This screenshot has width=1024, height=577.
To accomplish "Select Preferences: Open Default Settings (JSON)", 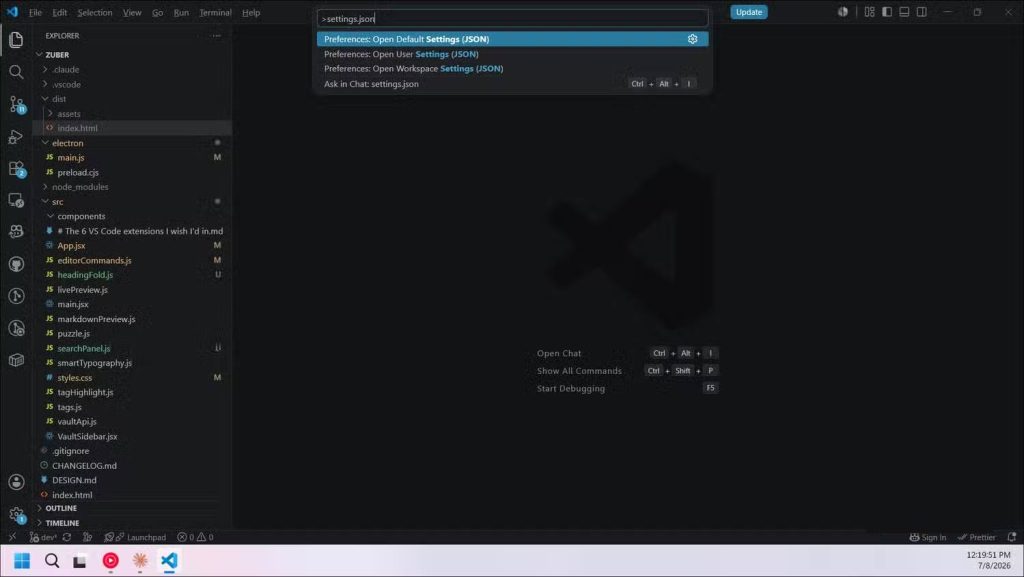I will [512, 39].
